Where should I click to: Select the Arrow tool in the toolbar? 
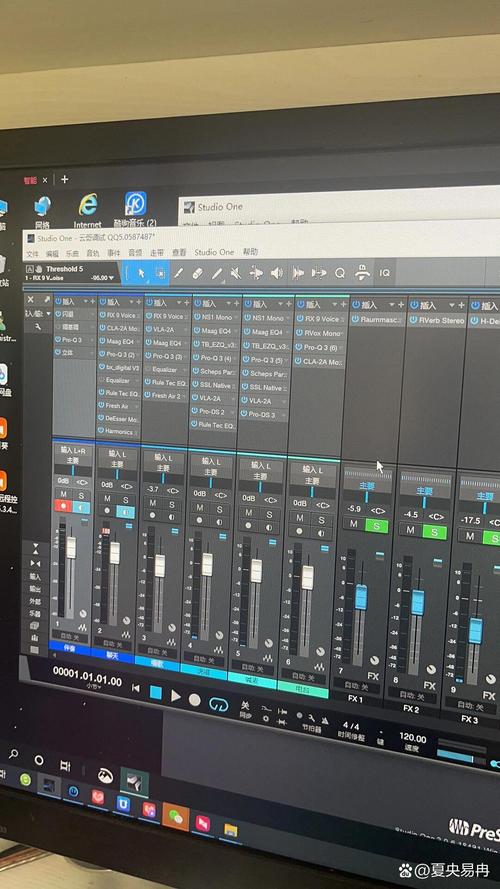pyautogui.click(x=141, y=273)
